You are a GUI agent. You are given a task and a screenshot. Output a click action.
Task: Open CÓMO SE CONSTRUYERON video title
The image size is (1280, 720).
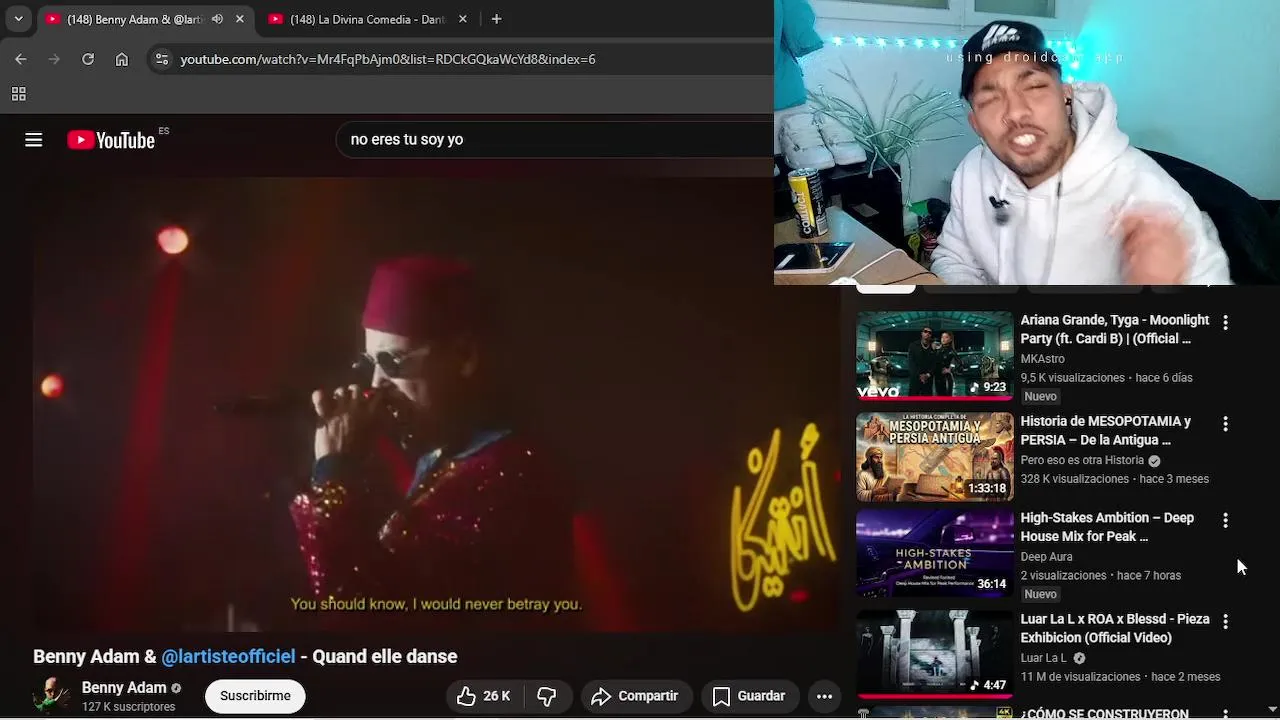coord(1104,714)
